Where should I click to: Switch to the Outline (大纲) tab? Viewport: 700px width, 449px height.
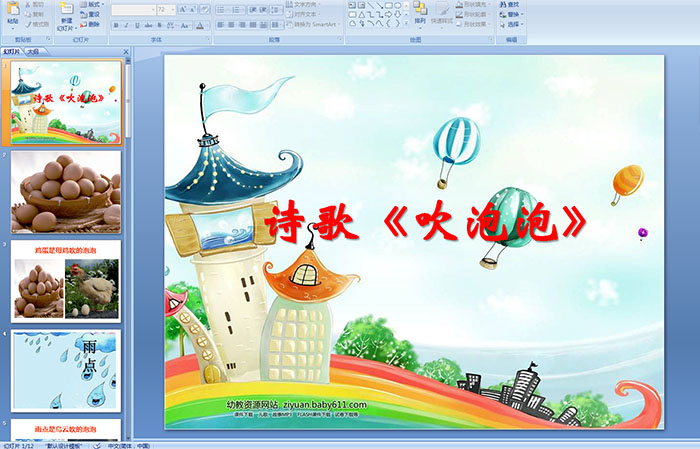click(x=32, y=51)
